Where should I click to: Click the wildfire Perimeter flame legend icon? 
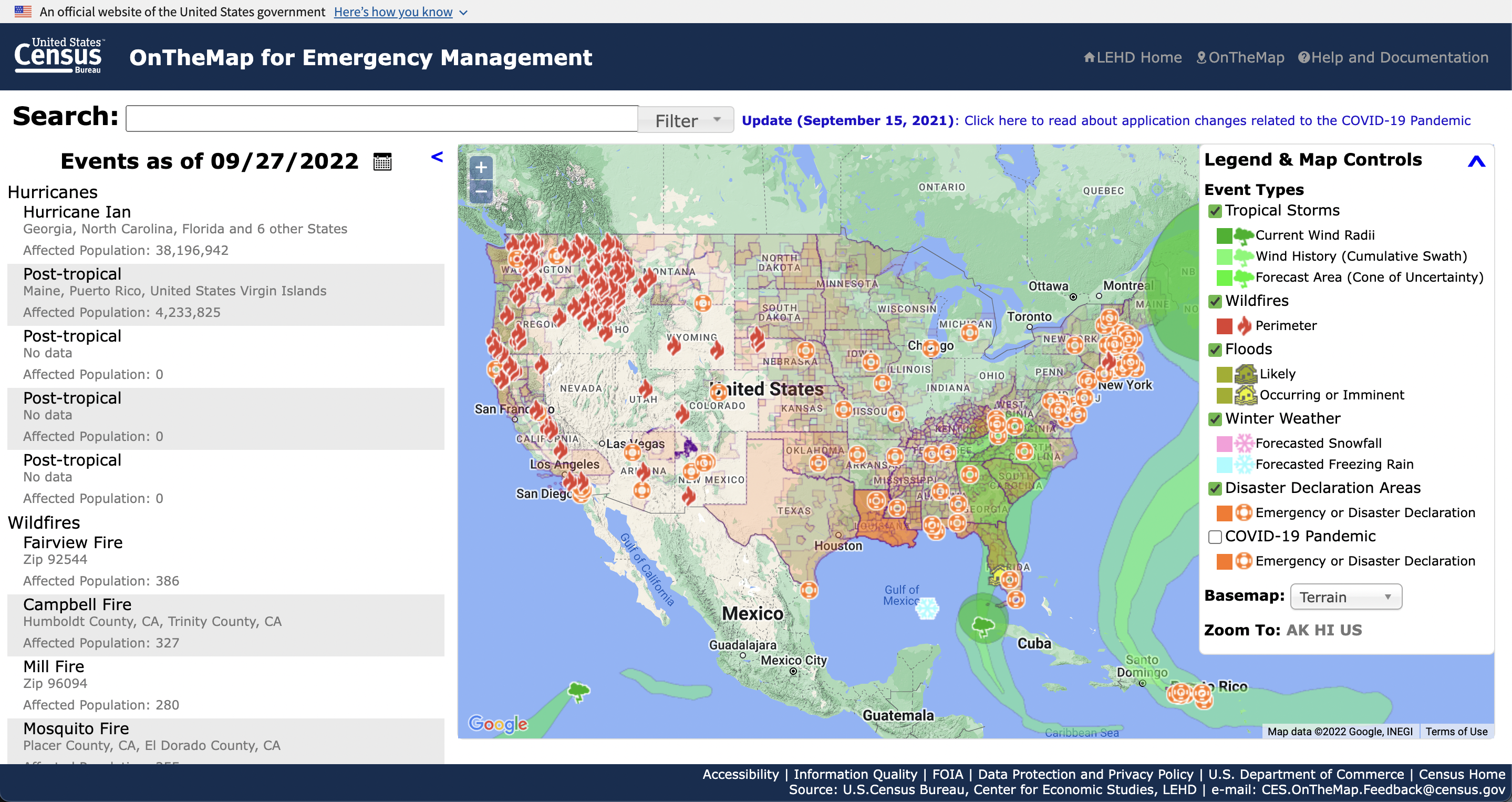pyautogui.click(x=1244, y=325)
